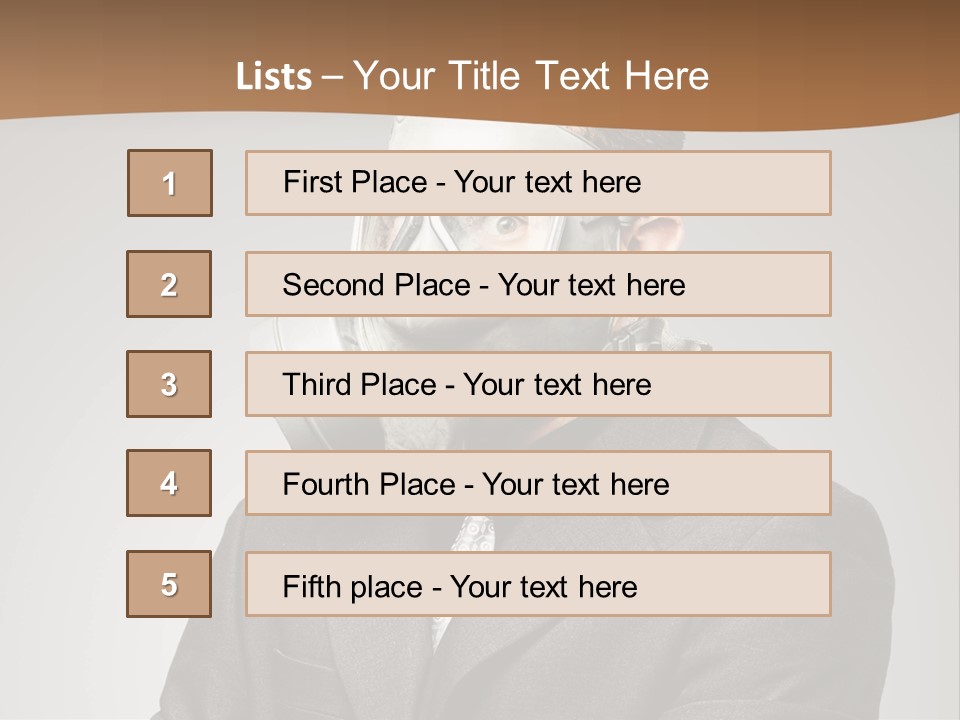Click the word Fifth in the list

(x=312, y=586)
